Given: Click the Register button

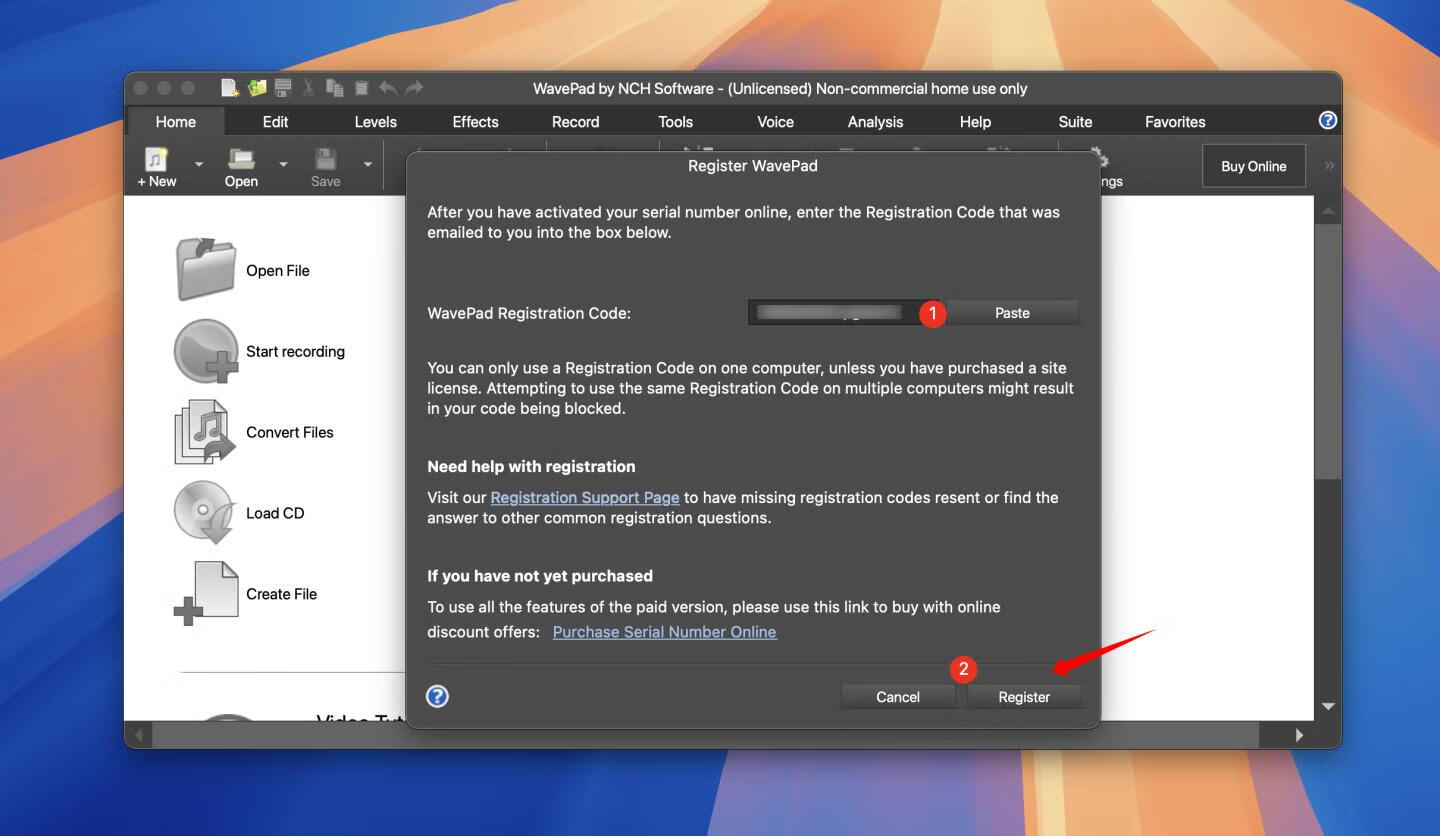Looking at the screenshot, I should (x=1024, y=697).
